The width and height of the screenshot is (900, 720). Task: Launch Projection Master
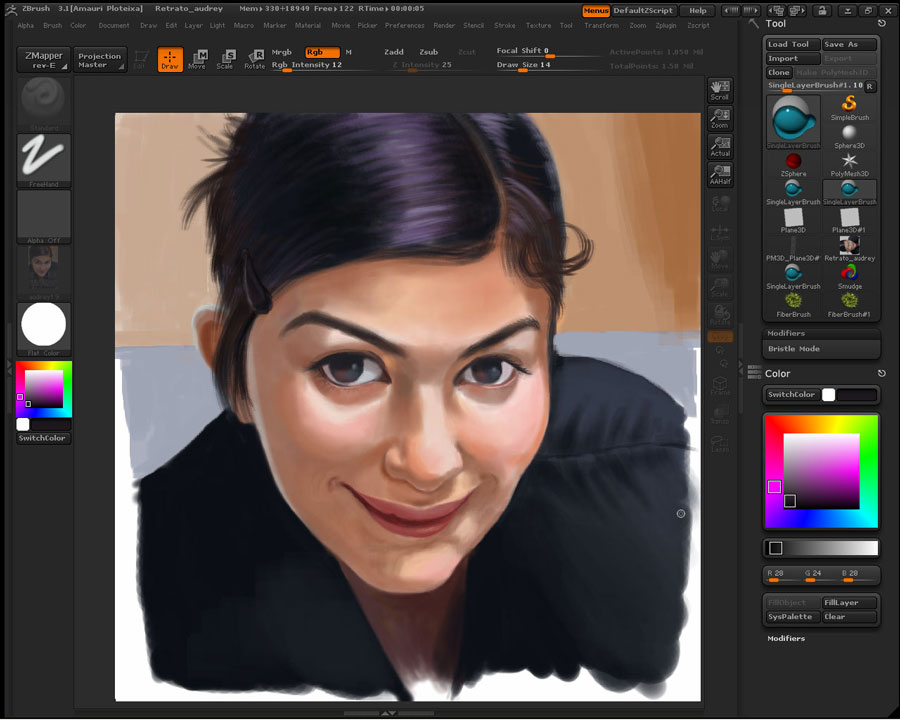pyautogui.click(x=99, y=59)
